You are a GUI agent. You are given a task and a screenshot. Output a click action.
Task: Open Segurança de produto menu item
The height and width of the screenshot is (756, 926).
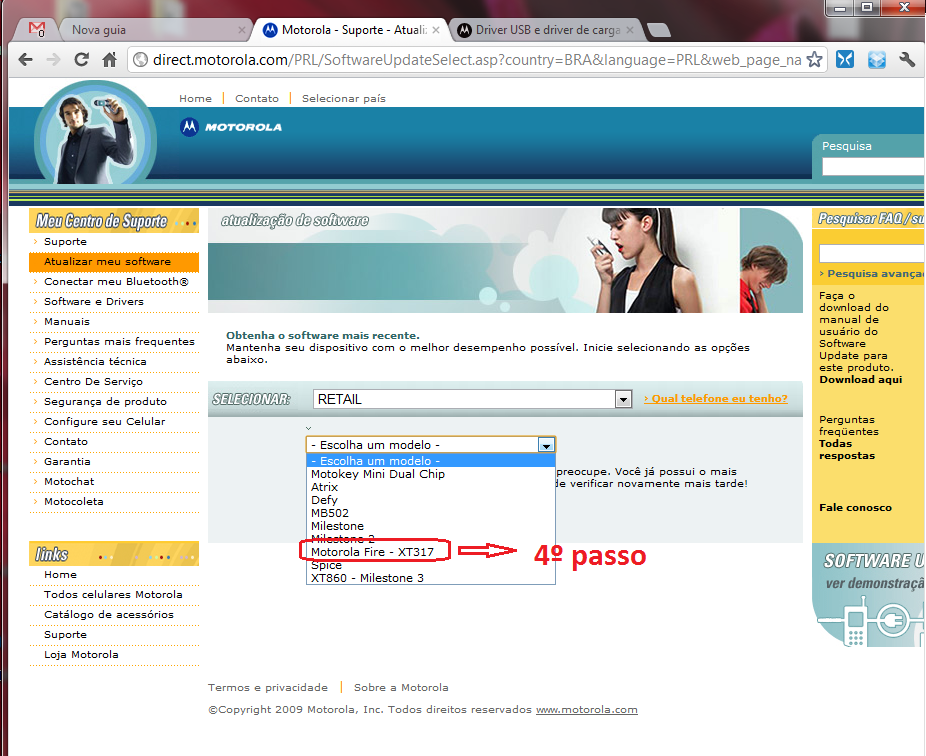(105, 402)
